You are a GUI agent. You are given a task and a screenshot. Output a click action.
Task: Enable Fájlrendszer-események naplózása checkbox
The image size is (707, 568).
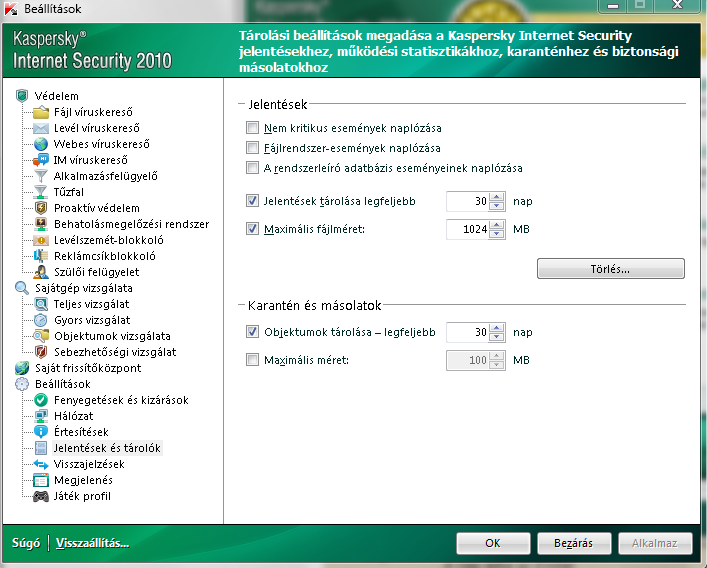[x=252, y=147]
